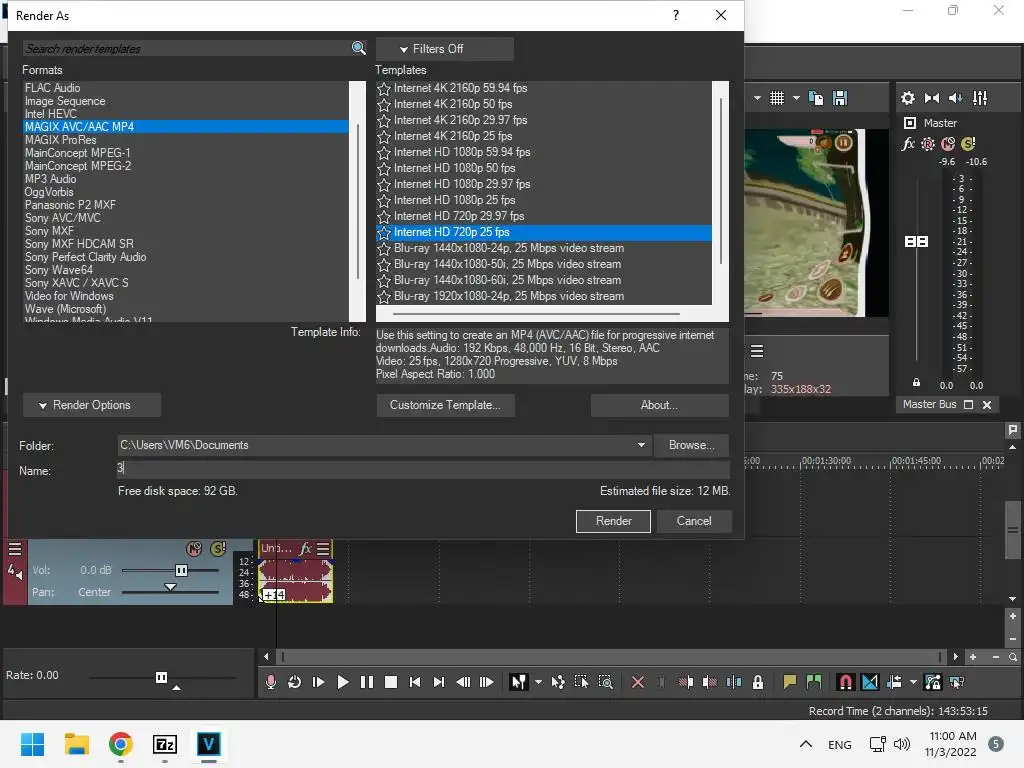Insert Region with green flags icon
1024x768 pixels.
pos(814,682)
